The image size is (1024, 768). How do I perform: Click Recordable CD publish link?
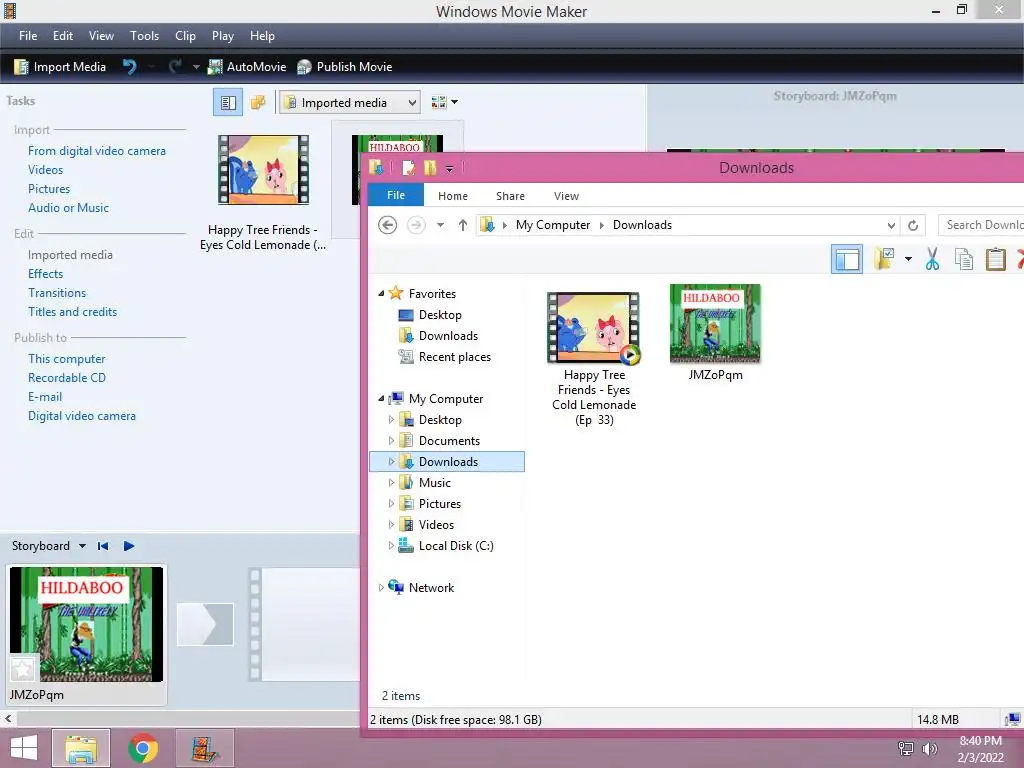coord(67,377)
